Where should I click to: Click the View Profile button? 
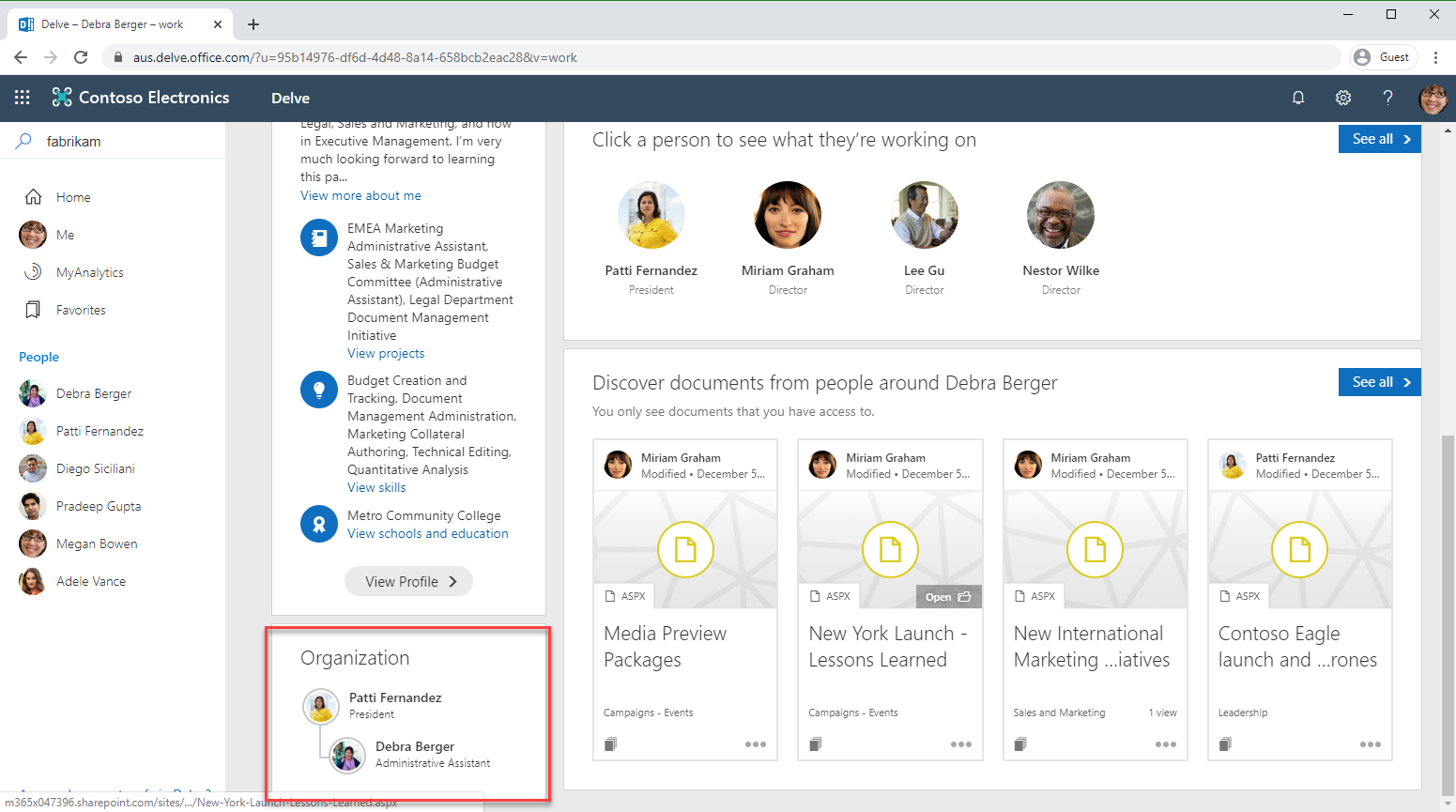(408, 581)
